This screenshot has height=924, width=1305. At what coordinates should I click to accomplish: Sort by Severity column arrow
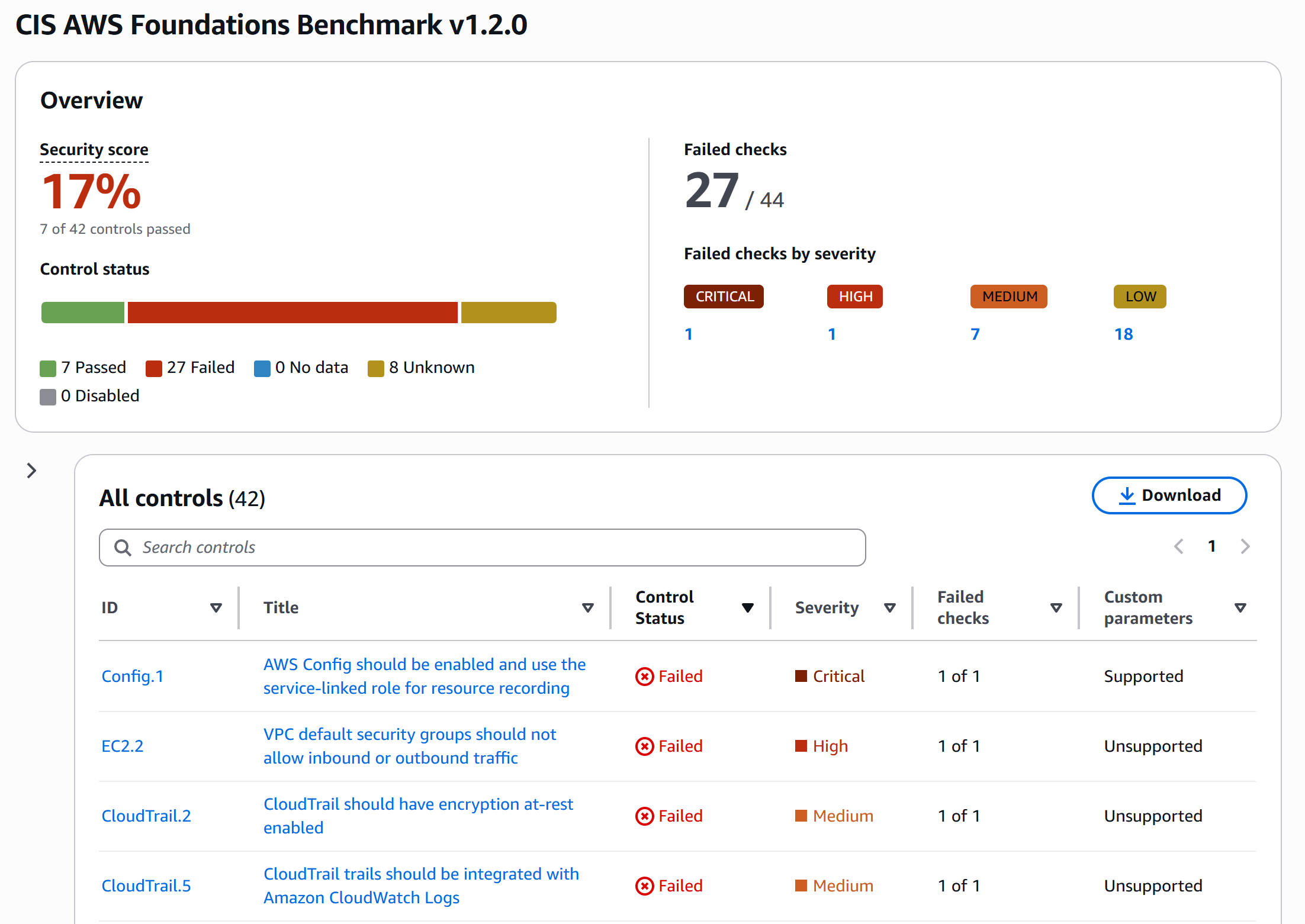coord(889,608)
